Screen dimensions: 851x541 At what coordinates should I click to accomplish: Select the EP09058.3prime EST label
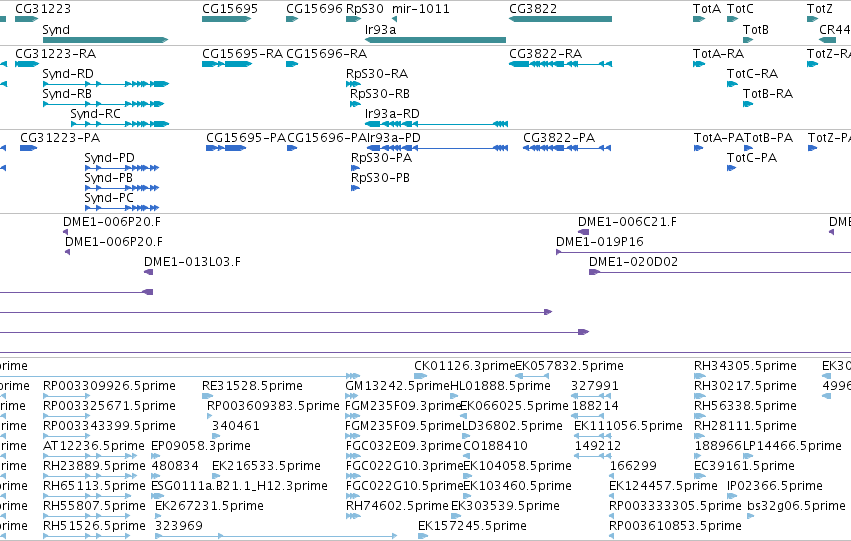pyautogui.click(x=201, y=446)
